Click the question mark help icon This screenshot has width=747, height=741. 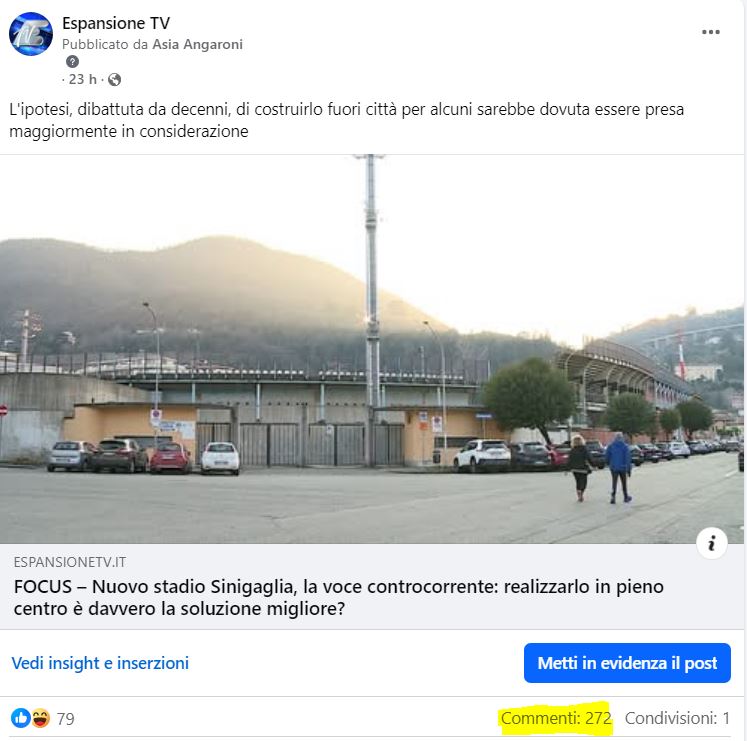point(72,61)
